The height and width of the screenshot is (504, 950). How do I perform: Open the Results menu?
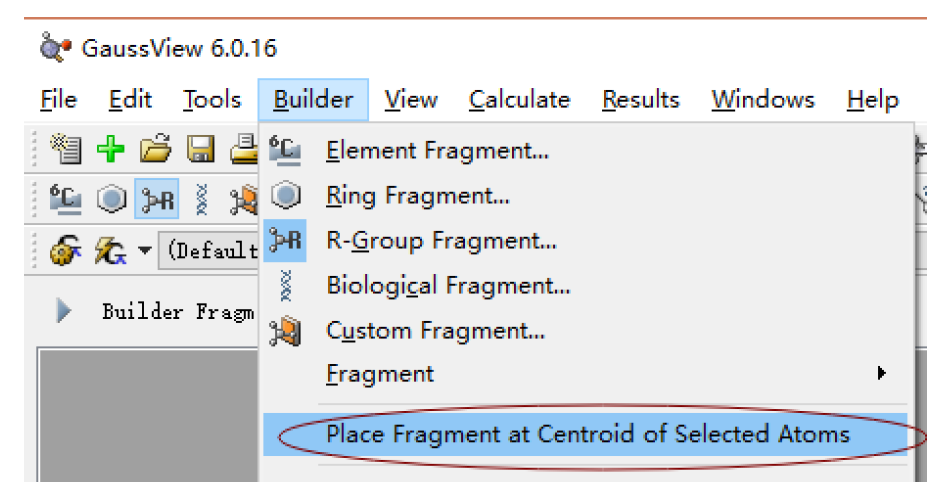coord(640,100)
